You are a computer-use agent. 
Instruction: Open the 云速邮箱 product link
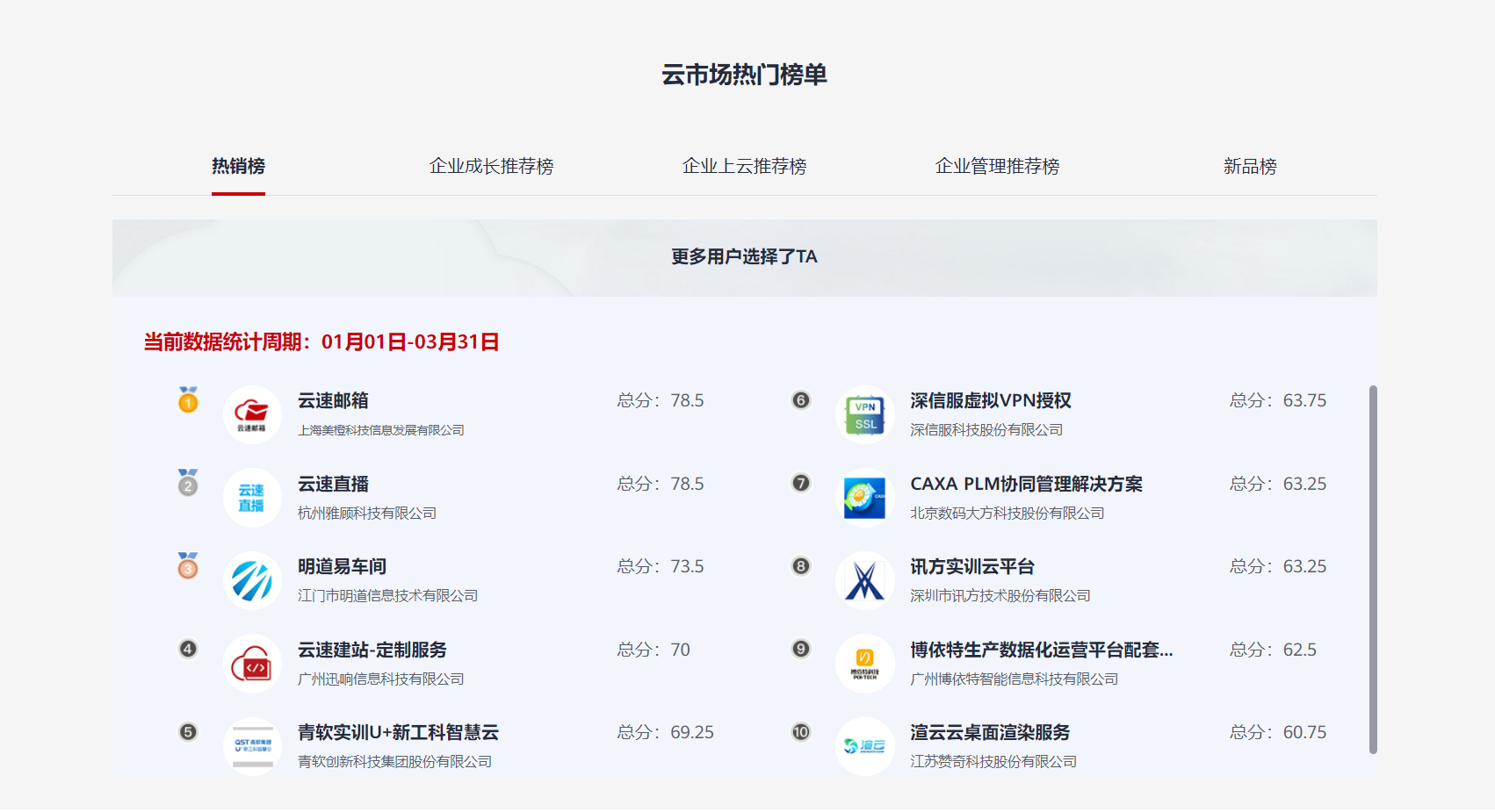pos(333,400)
